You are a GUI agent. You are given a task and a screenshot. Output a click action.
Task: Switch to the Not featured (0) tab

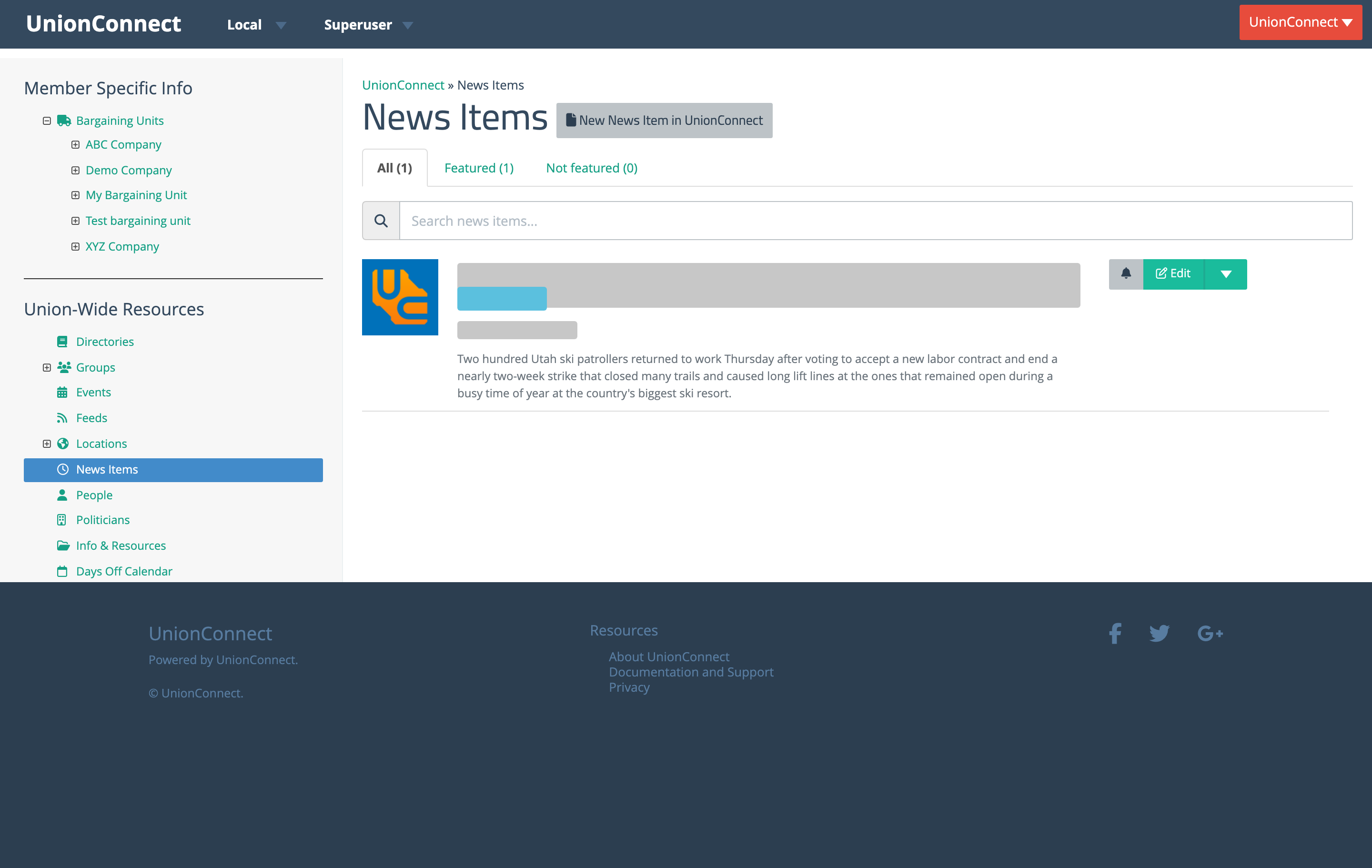pyautogui.click(x=591, y=168)
